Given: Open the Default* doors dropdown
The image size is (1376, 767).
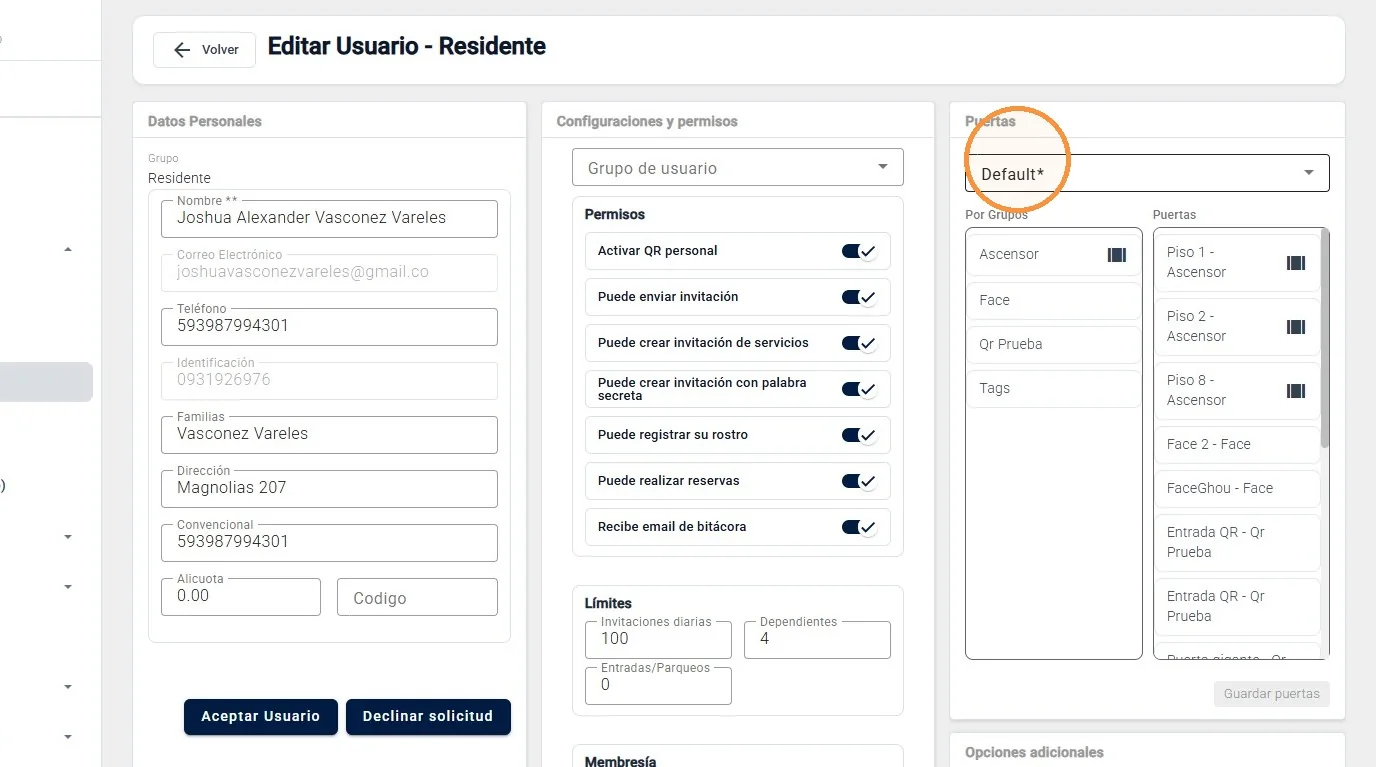Looking at the screenshot, I should pyautogui.click(x=1147, y=173).
